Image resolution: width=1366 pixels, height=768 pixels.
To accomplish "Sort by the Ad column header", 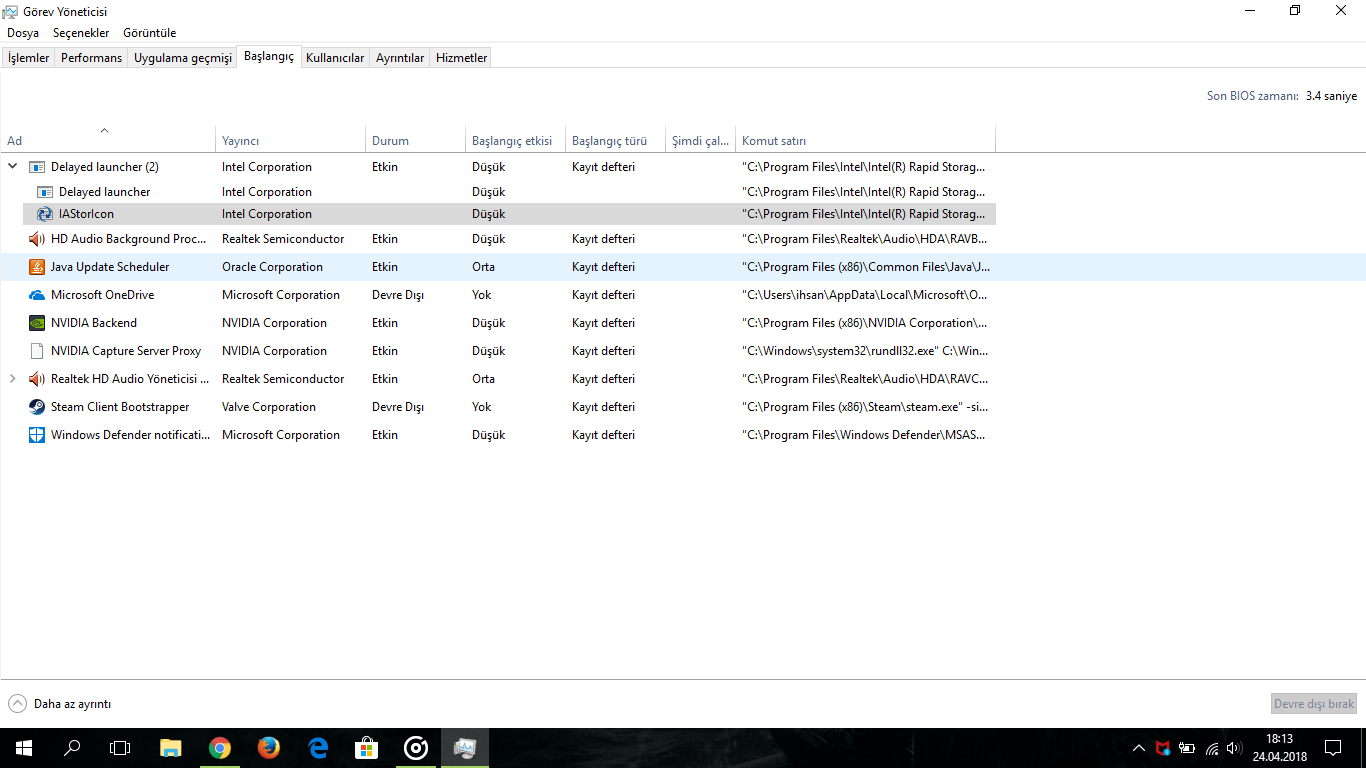I will pyautogui.click(x=108, y=141).
